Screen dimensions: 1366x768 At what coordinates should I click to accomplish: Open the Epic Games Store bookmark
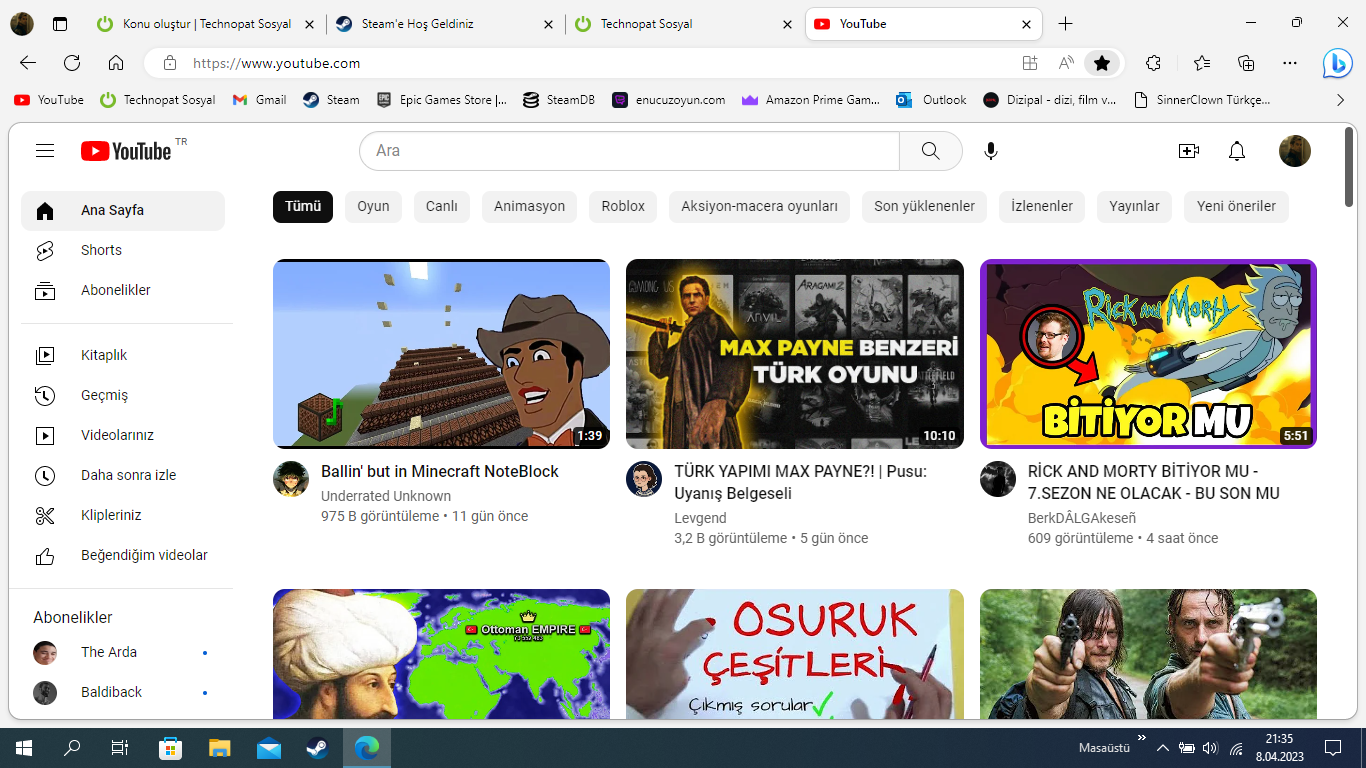click(442, 100)
